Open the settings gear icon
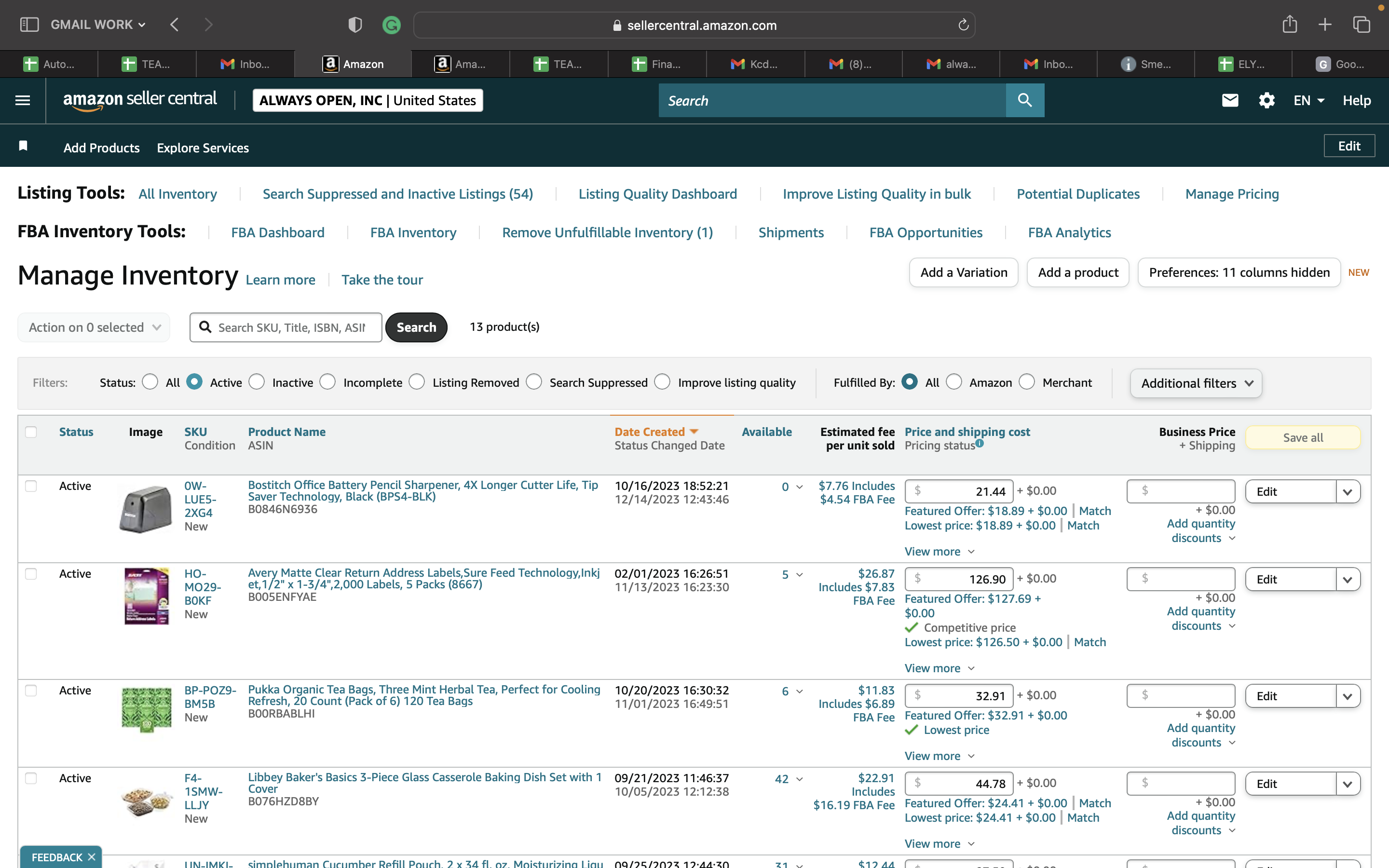This screenshot has height=868, width=1389. point(1267,100)
